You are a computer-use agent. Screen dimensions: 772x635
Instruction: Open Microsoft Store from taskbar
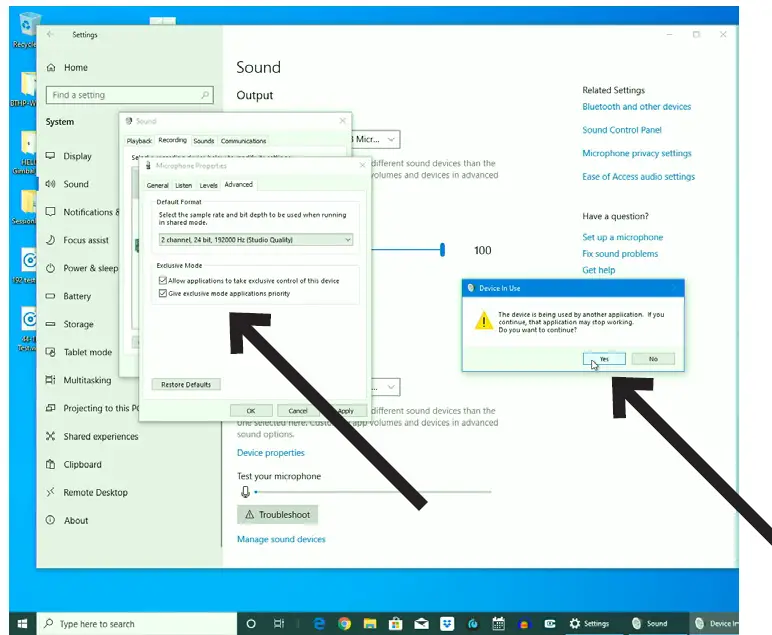395,624
